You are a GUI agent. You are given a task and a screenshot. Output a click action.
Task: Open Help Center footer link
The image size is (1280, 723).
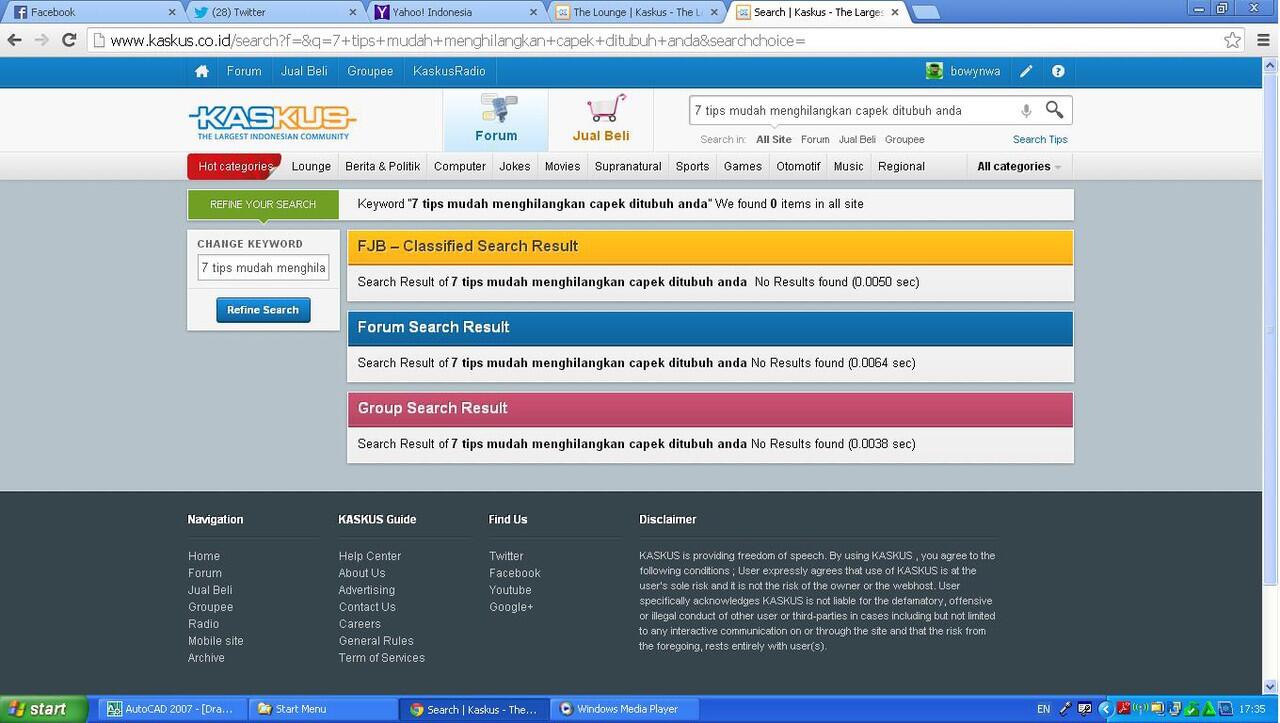click(369, 556)
